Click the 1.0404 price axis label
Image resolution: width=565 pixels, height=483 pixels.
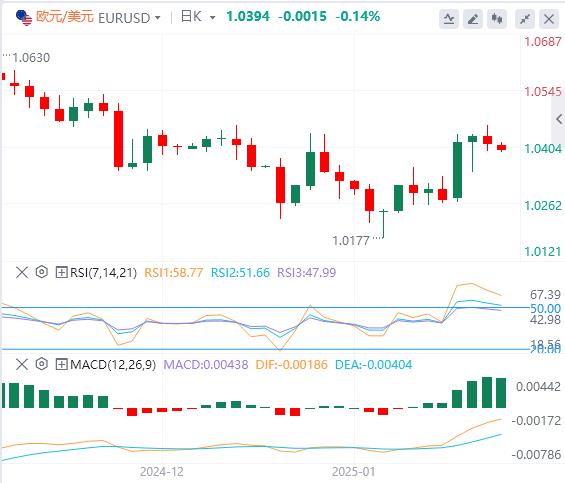point(543,149)
